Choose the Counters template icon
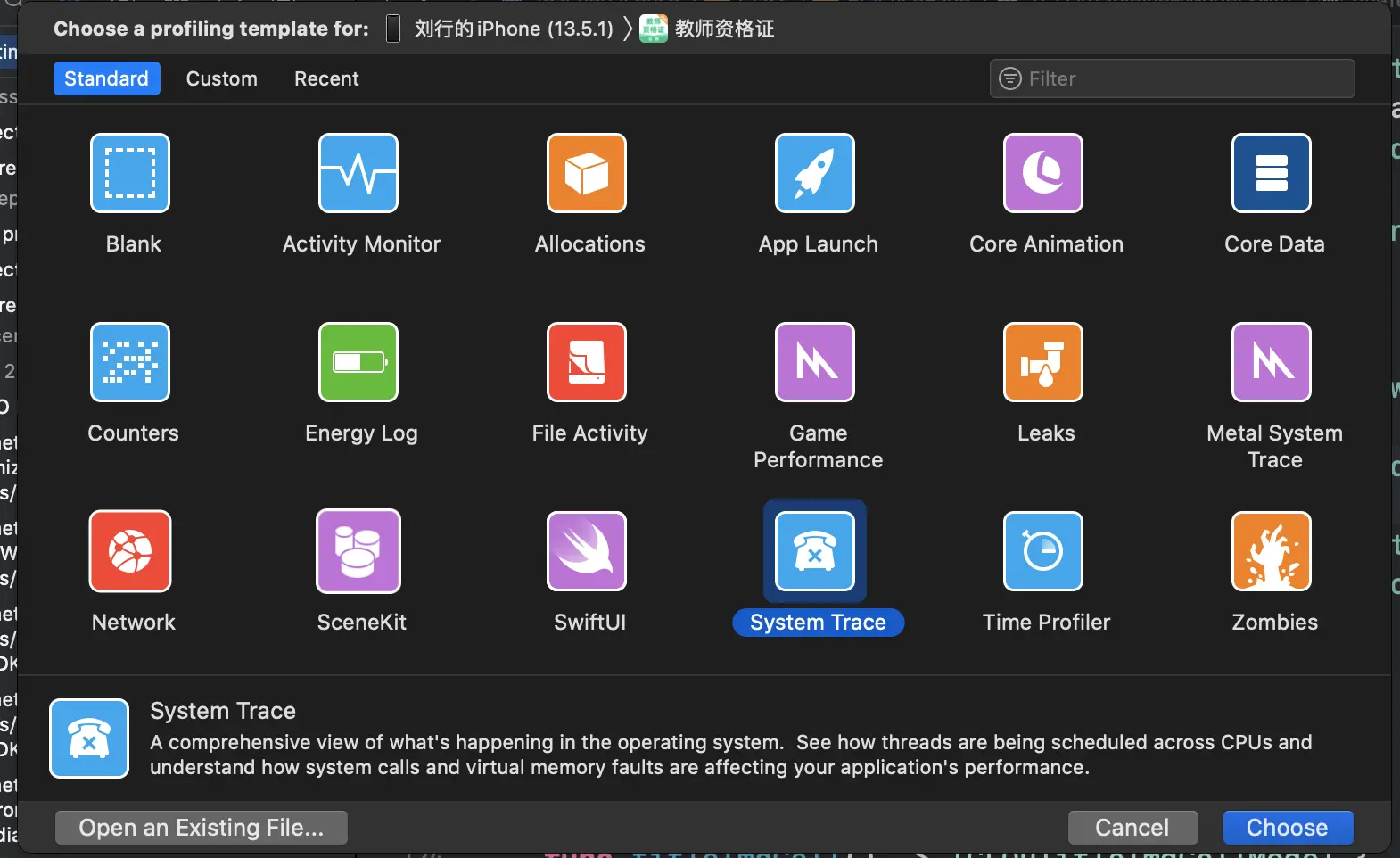1400x858 pixels. [x=130, y=362]
